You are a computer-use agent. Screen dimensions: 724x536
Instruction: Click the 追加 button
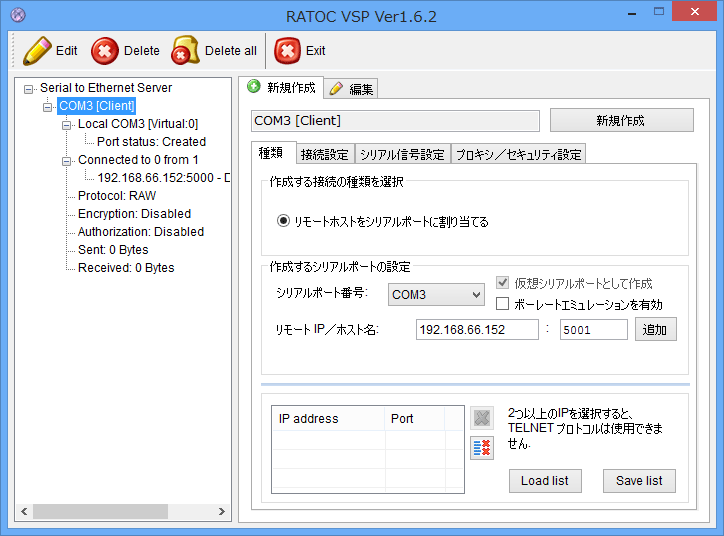[655, 329]
